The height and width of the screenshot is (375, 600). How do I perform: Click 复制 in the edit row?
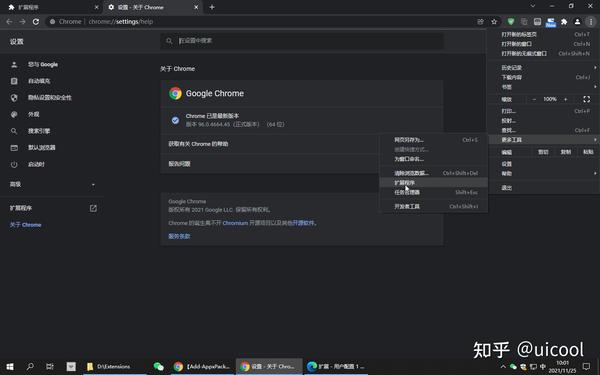click(x=566, y=152)
